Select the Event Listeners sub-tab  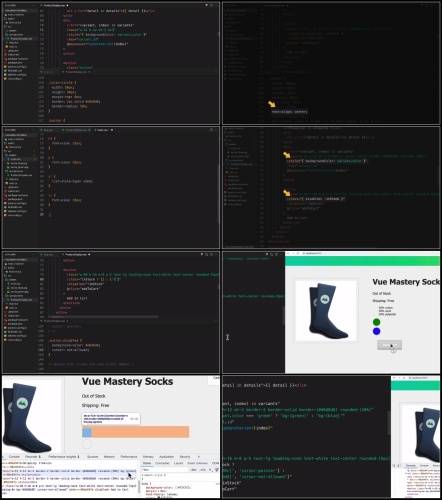[197, 463]
